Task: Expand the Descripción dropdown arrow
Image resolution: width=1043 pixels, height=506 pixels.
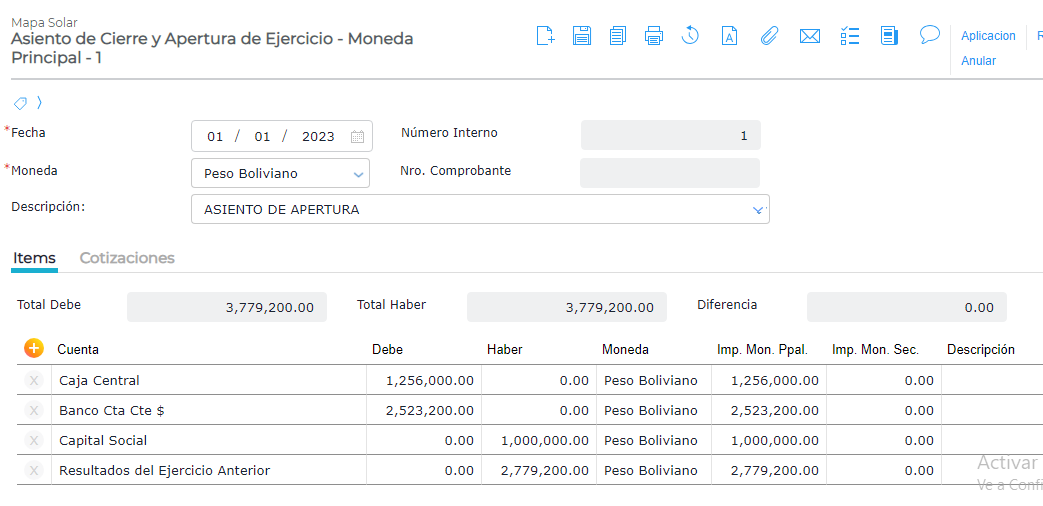Action: pos(758,210)
